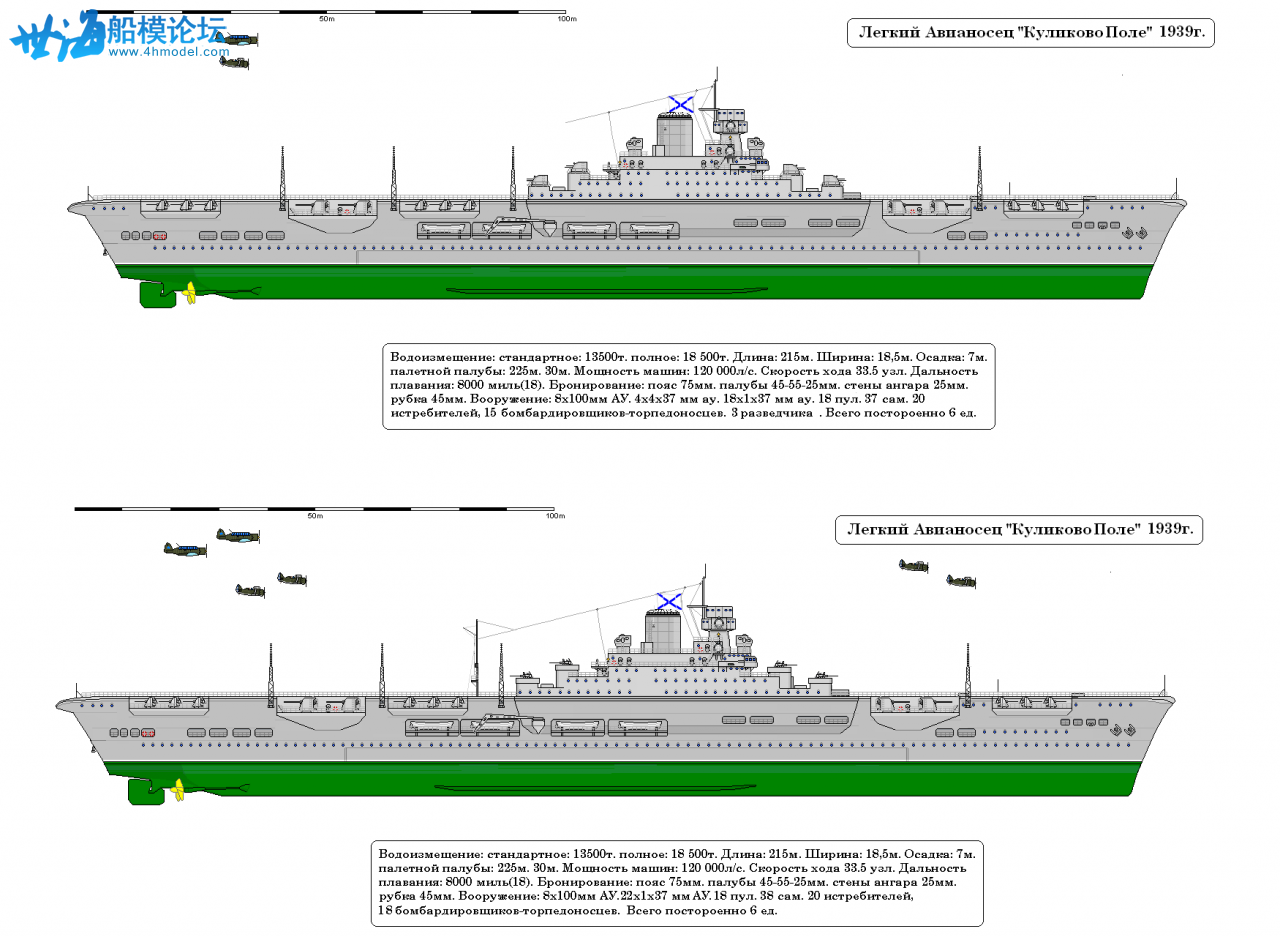This screenshot has width=1280, height=937.
Task: Select the blue cross naval flag on lower ship
Action: 670,601
